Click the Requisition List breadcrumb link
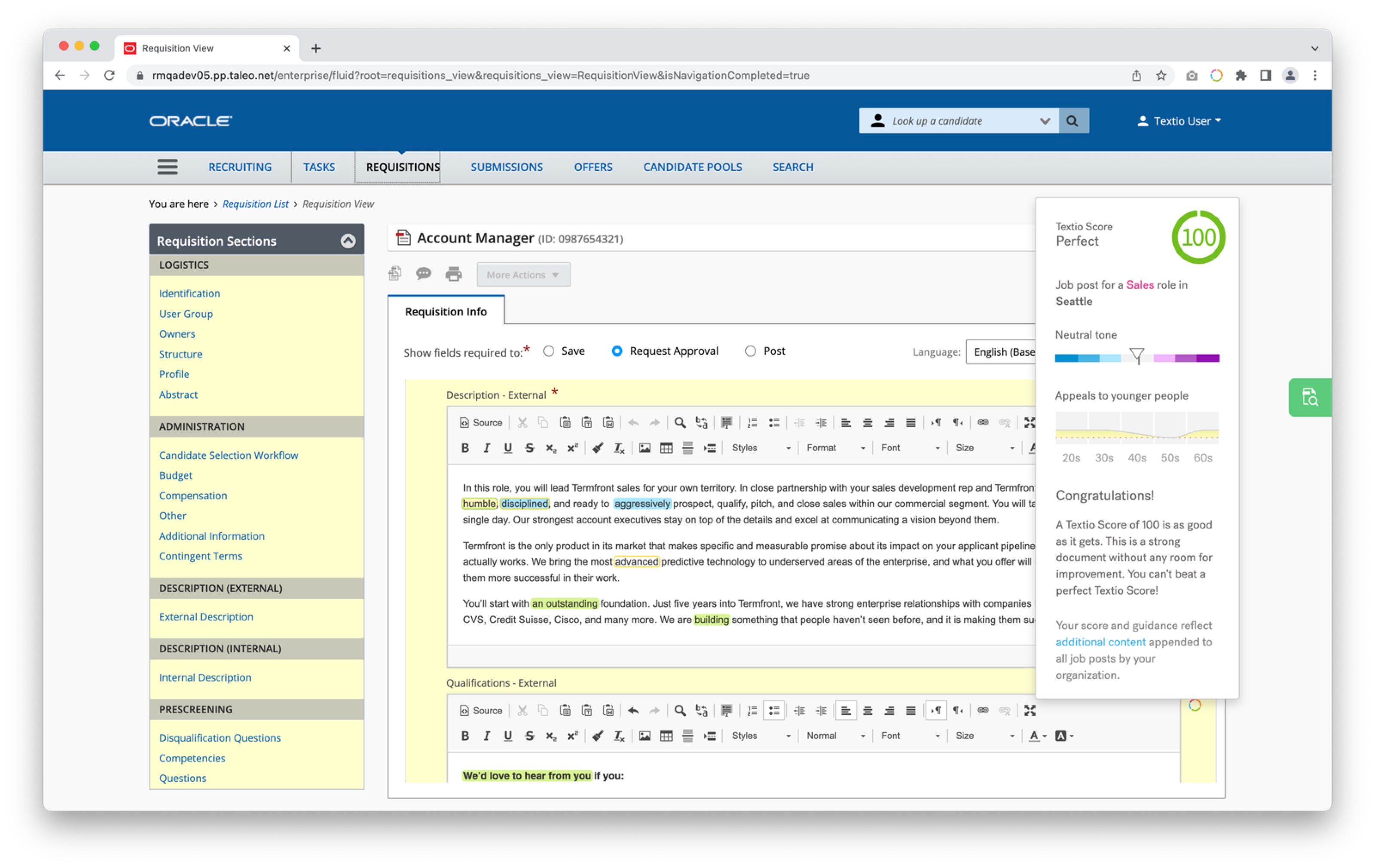 255,204
